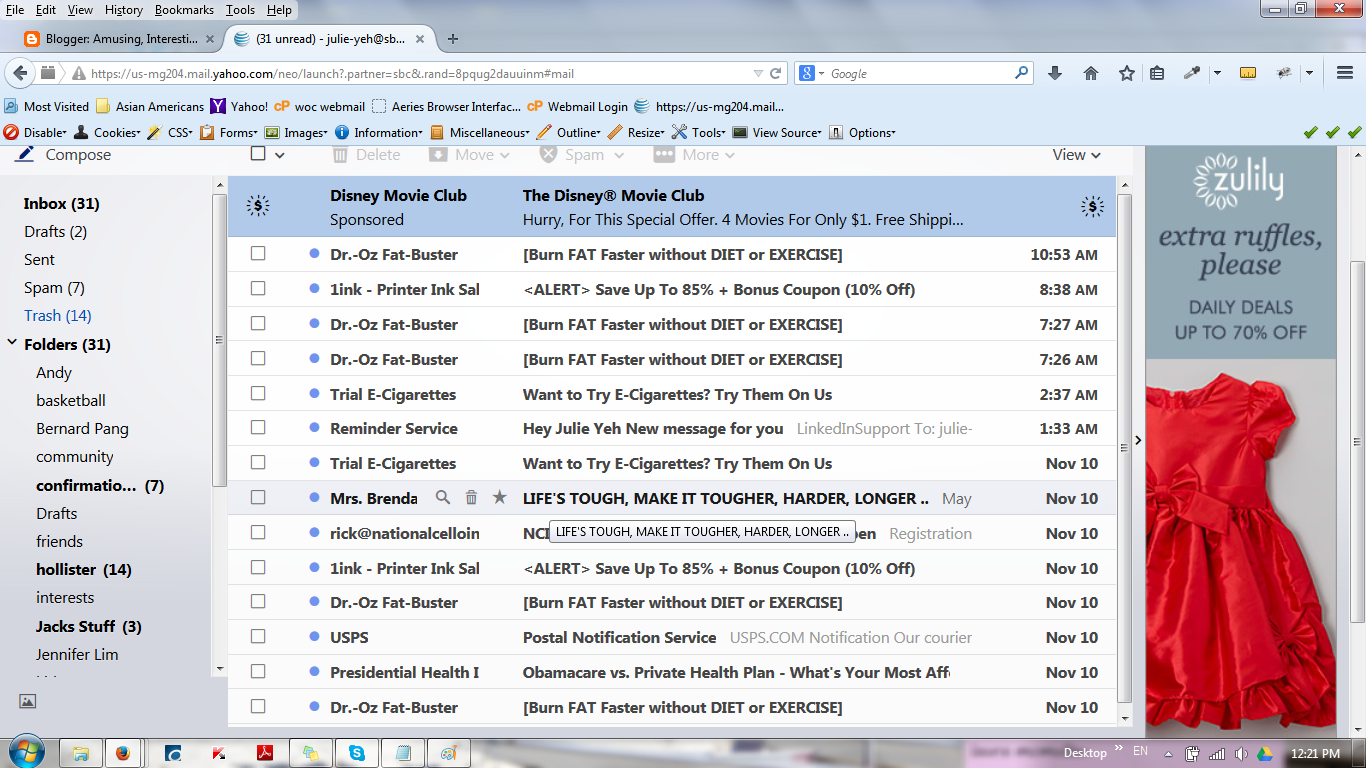The height and width of the screenshot is (768, 1366).
Task: Click search icon on Mrs. Brenda row
Action: click(x=443, y=498)
